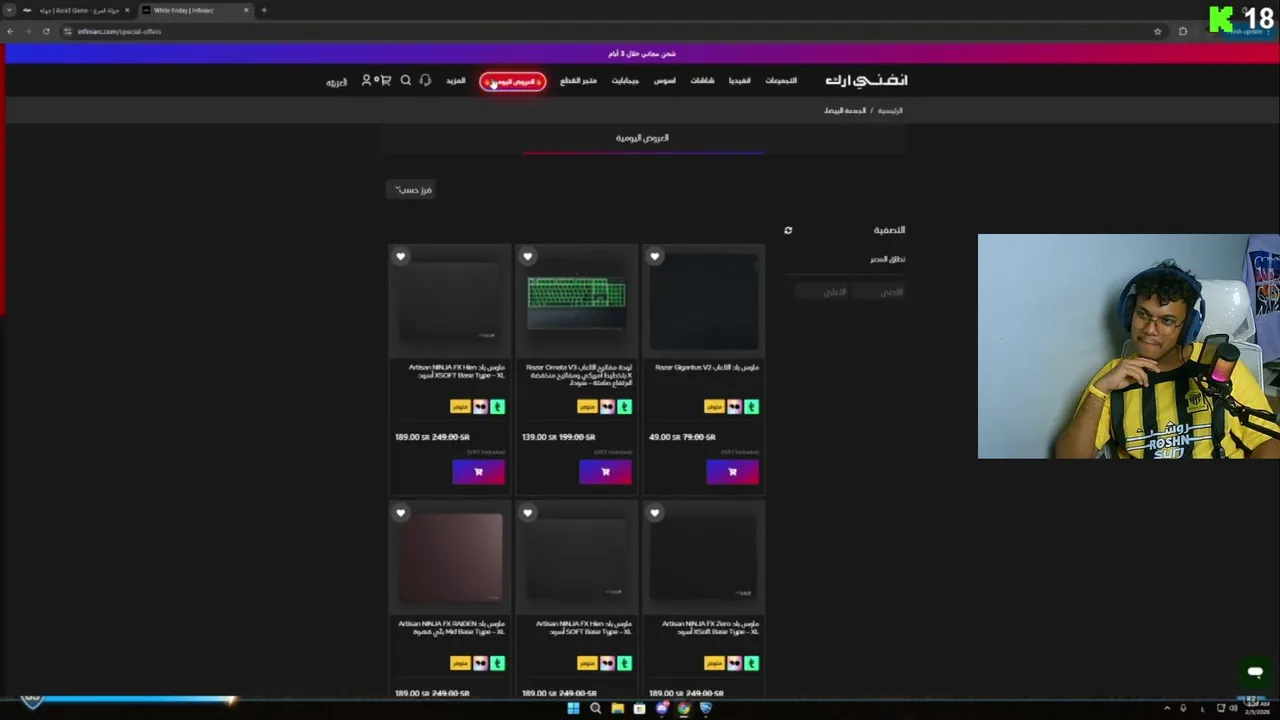The height and width of the screenshot is (720, 1280).
Task: Open the فرز حسب sort dropdown
Action: click(x=411, y=190)
